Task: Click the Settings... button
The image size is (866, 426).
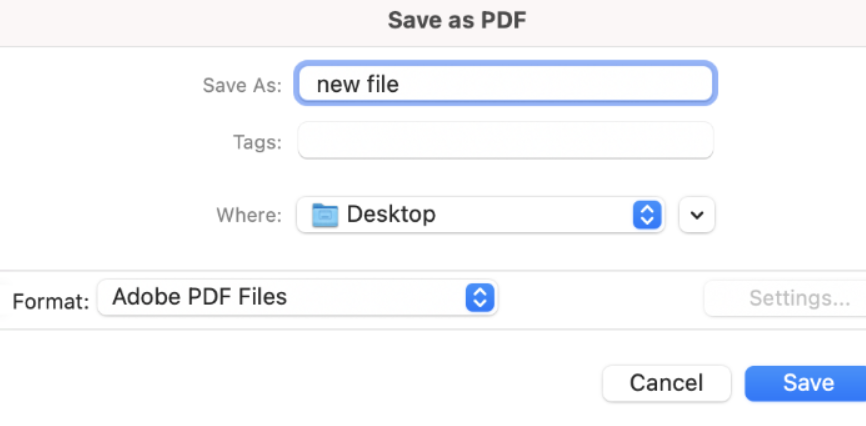Action: click(x=785, y=298)
